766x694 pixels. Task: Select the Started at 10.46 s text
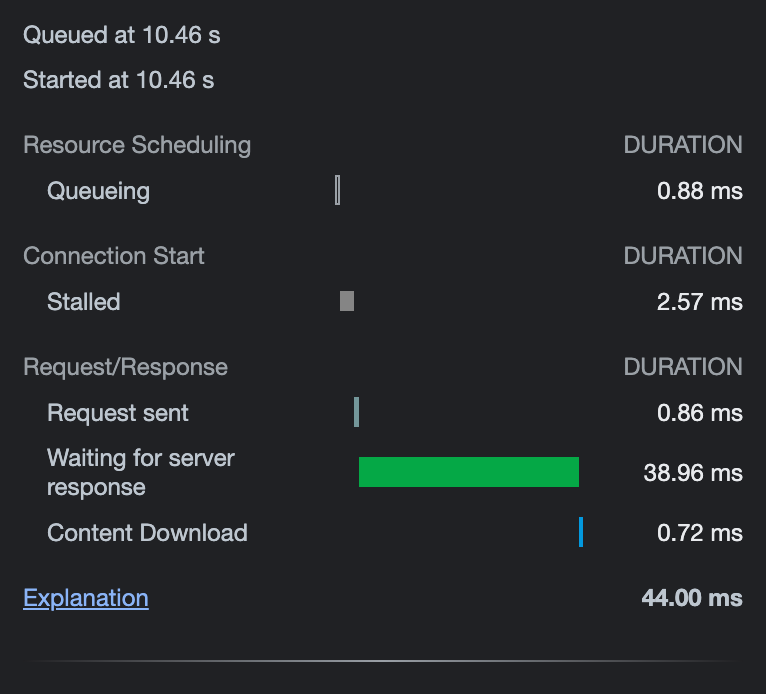tap(119, 80)
